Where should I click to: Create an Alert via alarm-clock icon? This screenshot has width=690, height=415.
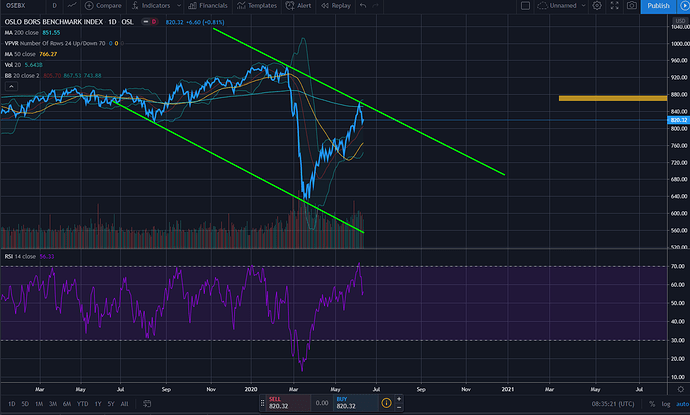[290, 6]
